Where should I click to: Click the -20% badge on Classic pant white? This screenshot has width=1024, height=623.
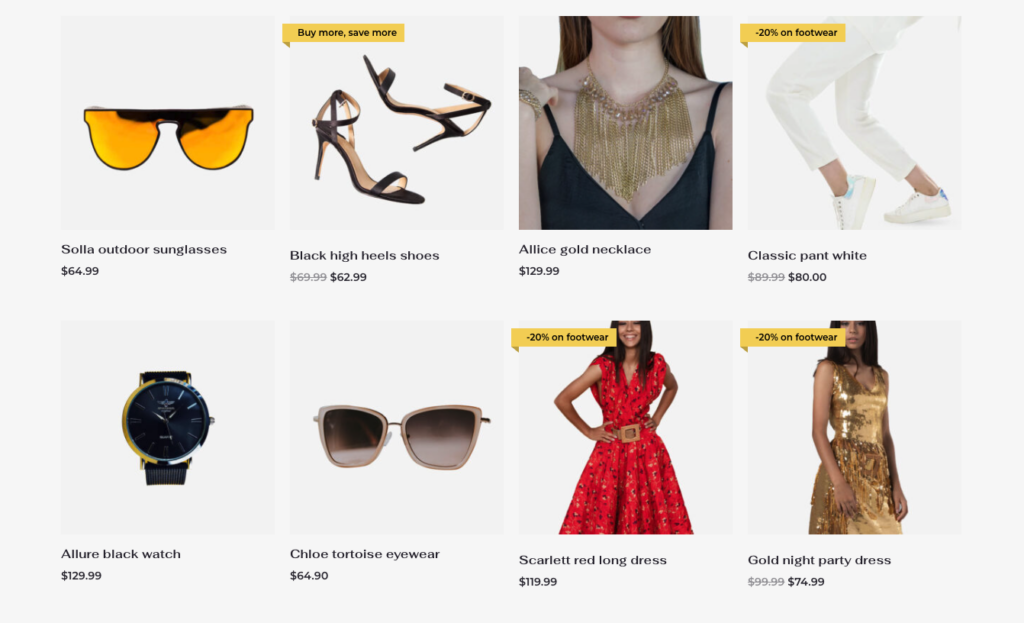[x=793, y=33]
